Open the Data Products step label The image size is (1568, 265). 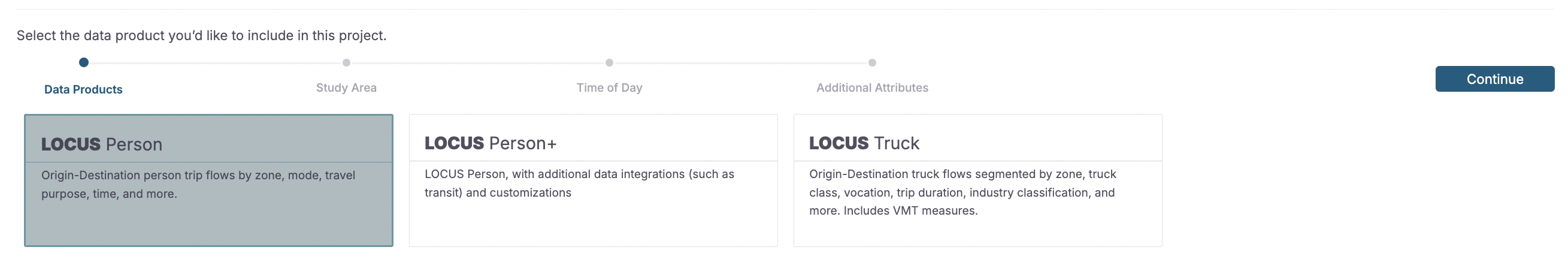83,89
